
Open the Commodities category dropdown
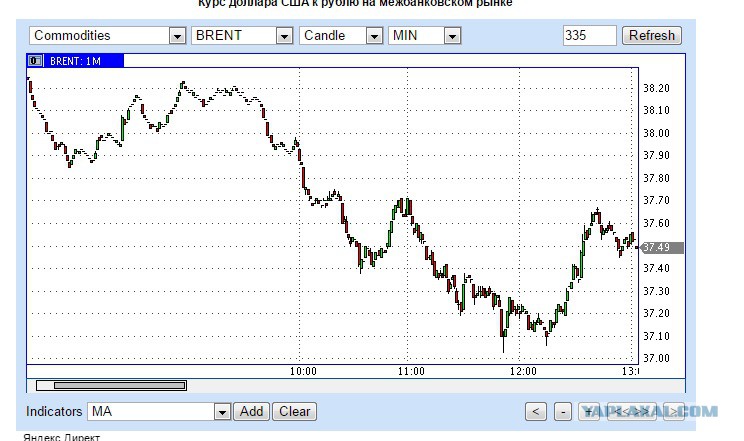pyautogui.click(x=107, y=36)
